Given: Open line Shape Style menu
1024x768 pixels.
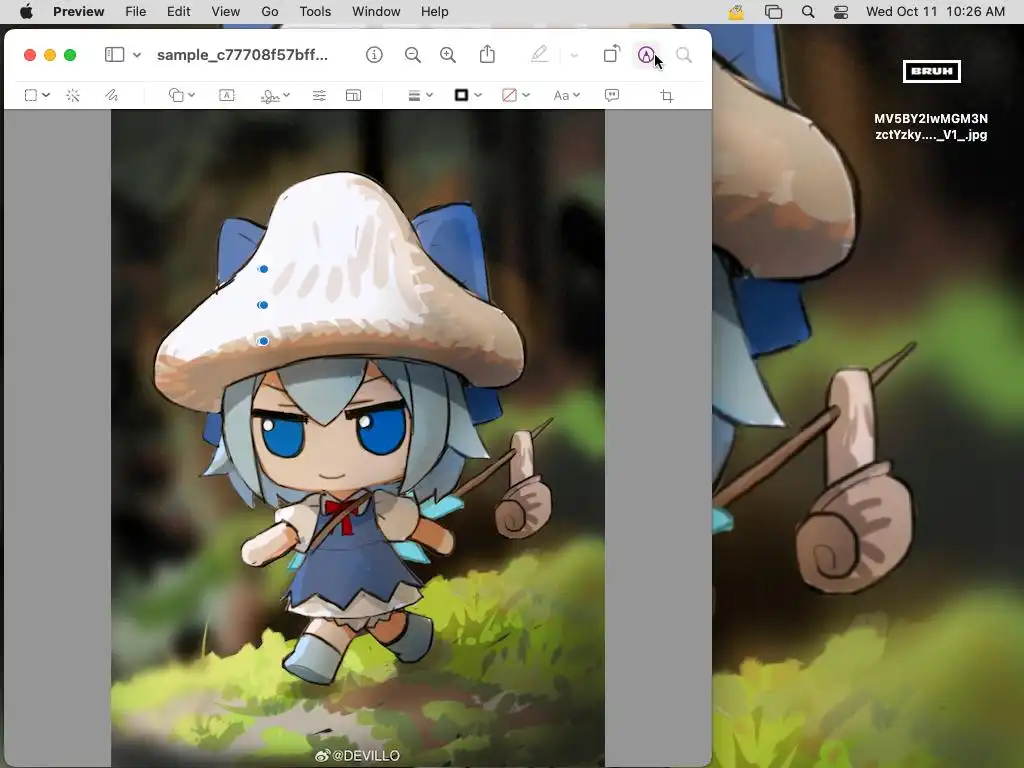Looking at the screenshot, I should (x=420, y=95).
